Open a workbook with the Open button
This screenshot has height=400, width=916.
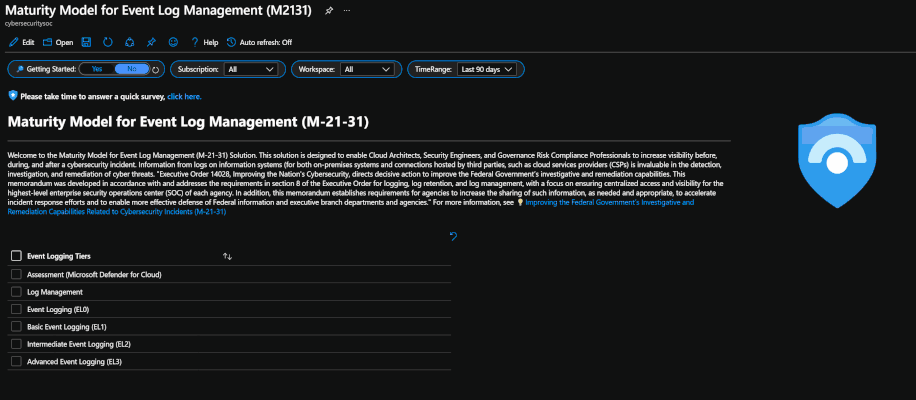(x=58, y=43)
